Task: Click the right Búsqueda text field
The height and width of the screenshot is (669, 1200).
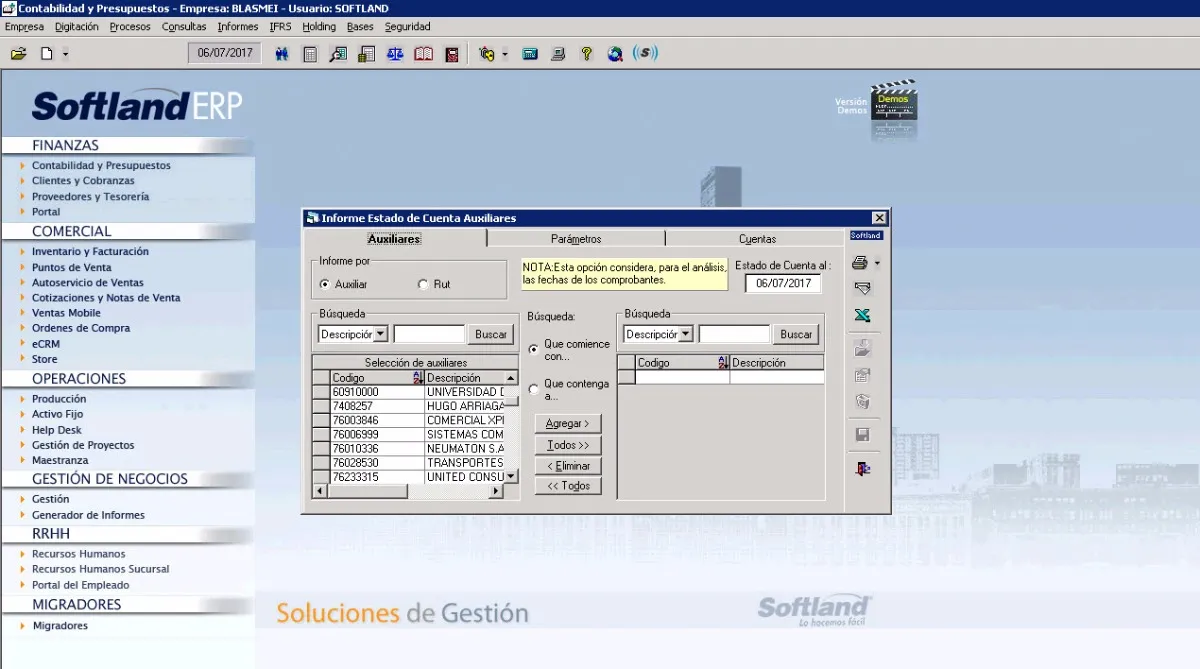Action: [x=734, y=334]
